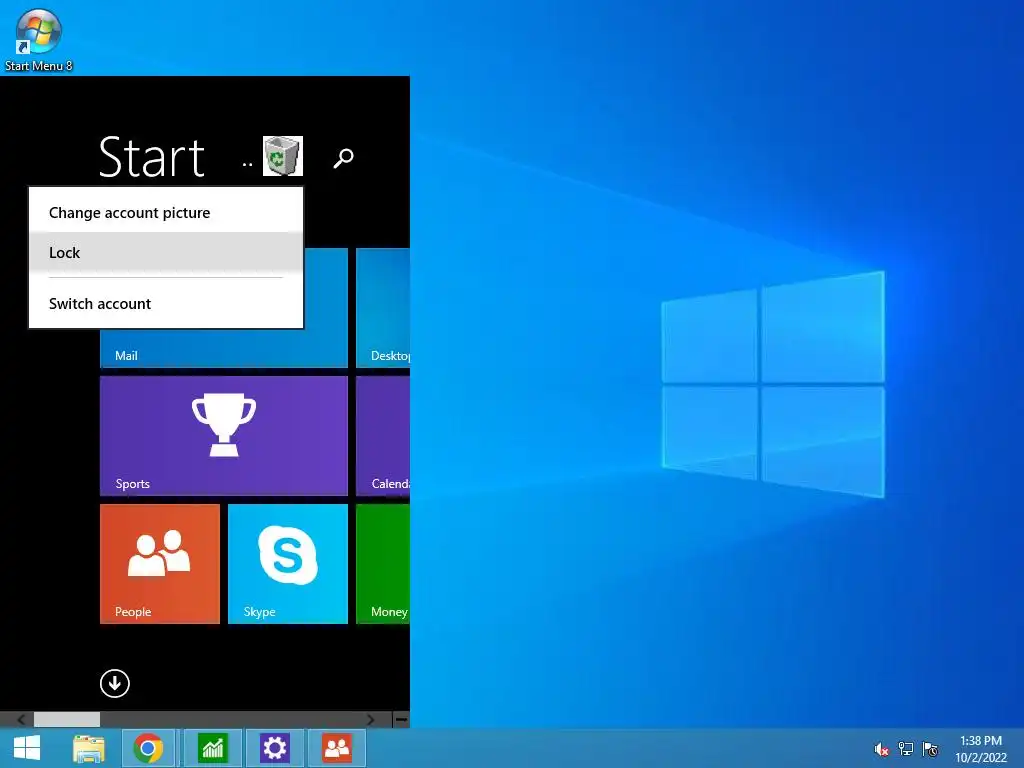
Task: Open the People app on taskbar
Action: click(337, 748)
